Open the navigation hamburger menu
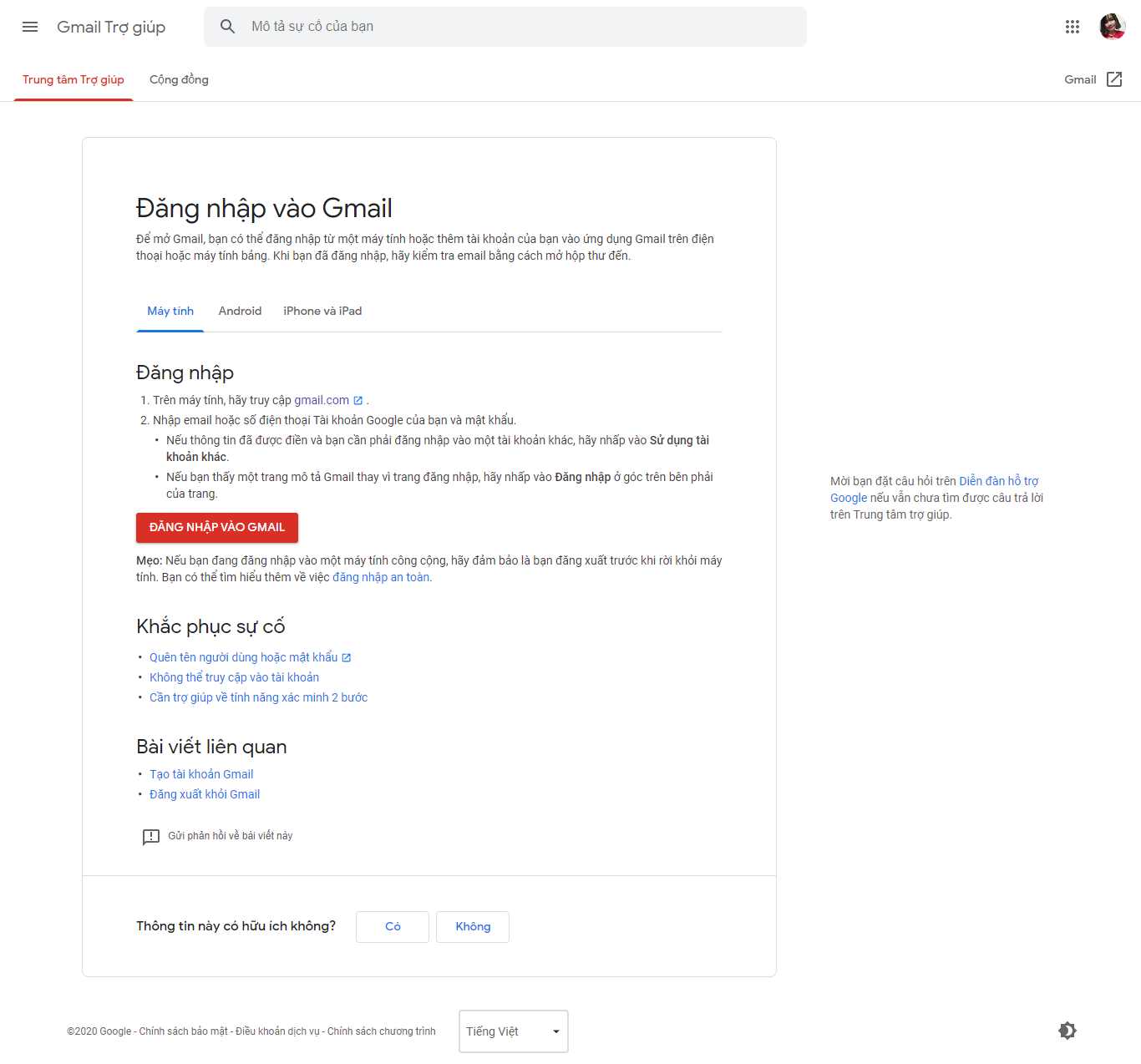Image resolution: width=1141 pixels, height=1064 pixels. pos(29,26)
